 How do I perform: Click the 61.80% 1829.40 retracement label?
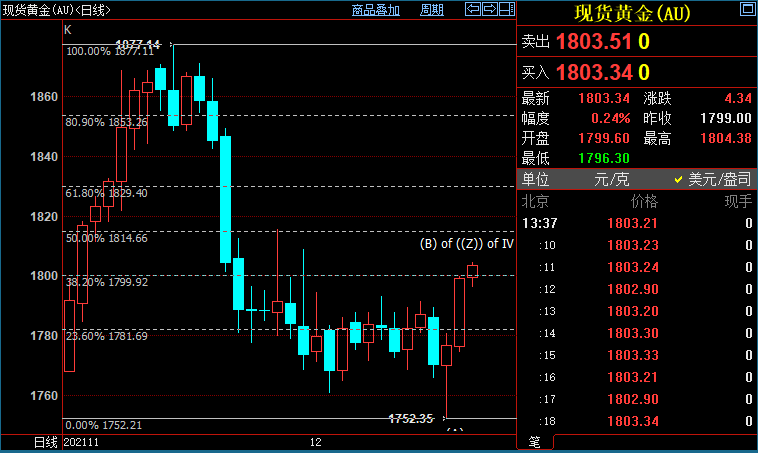tap(107, 192)
